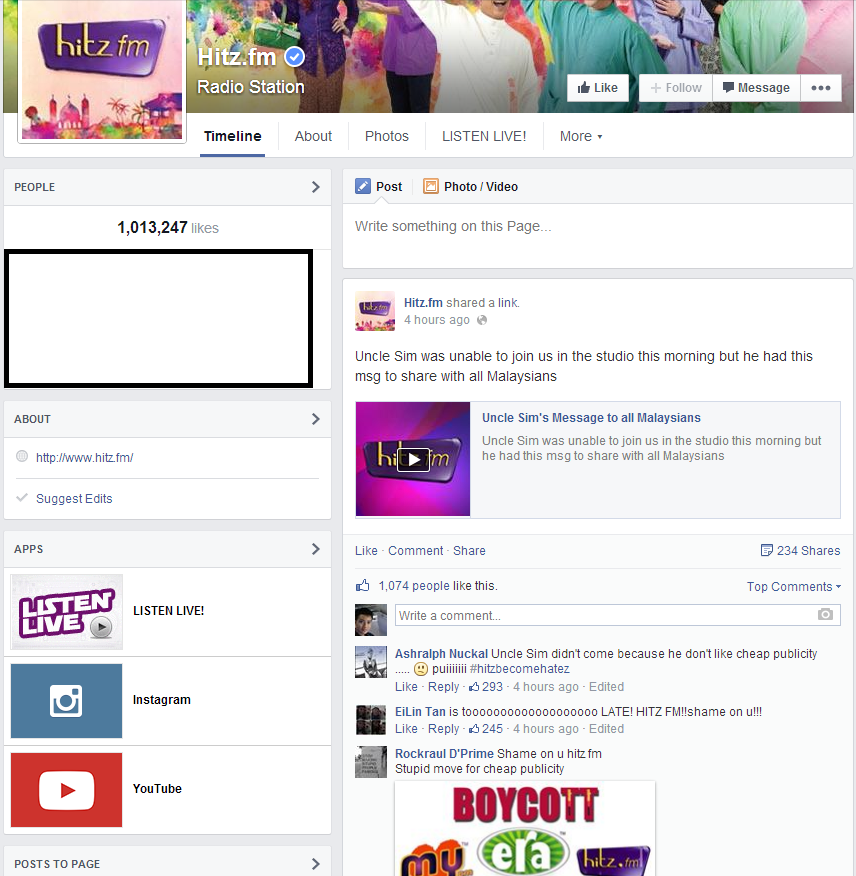Reply to Ashralph Nuckal's comment
Screen dimensions: 856x876
coord(444,687)
